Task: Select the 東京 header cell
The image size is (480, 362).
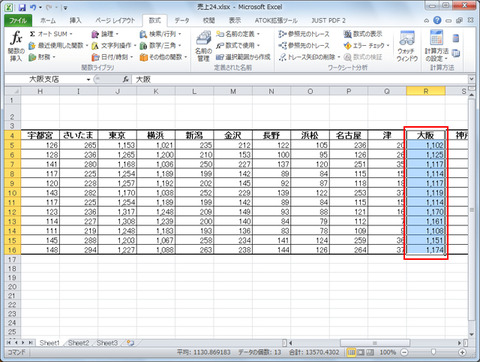Action: (x=117, y=135)
